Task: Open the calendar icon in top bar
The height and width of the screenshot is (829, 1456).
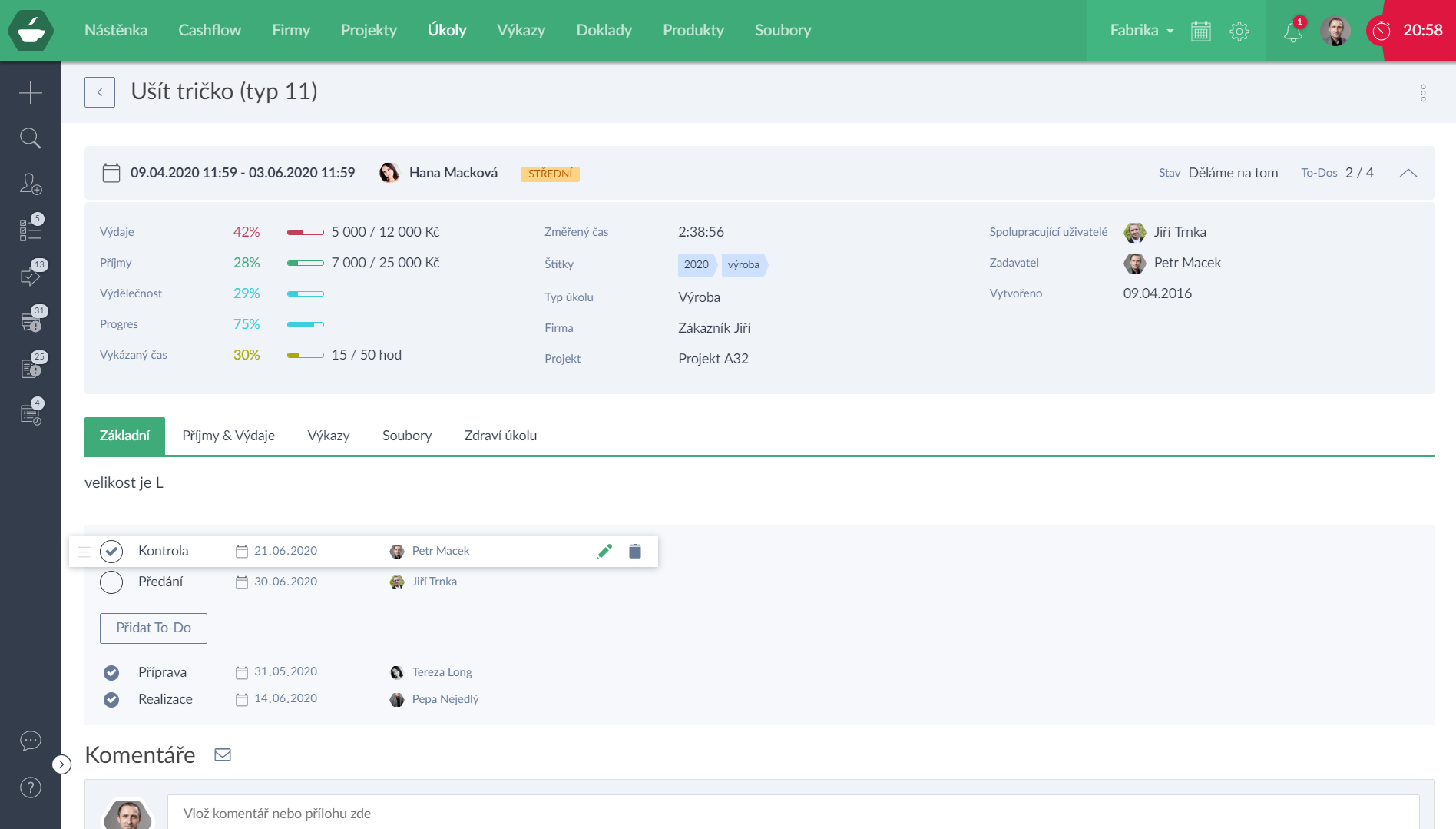Action: pyautogui.click(x=1201, y=32)
